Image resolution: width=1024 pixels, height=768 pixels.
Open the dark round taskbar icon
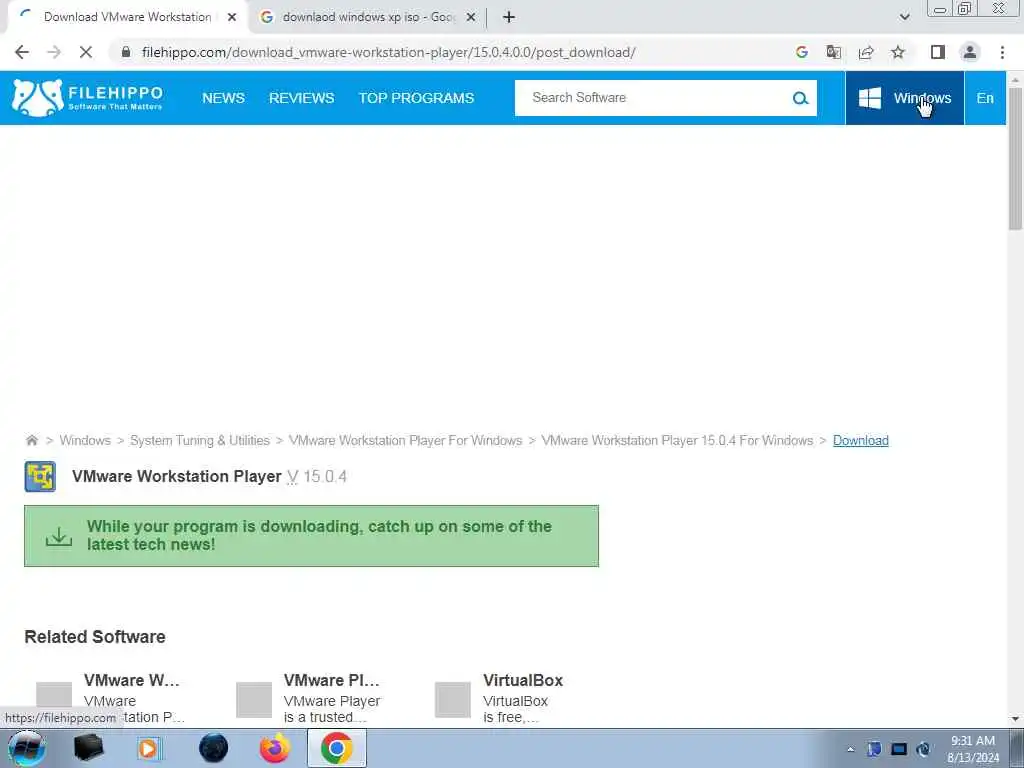pos(213,748)
